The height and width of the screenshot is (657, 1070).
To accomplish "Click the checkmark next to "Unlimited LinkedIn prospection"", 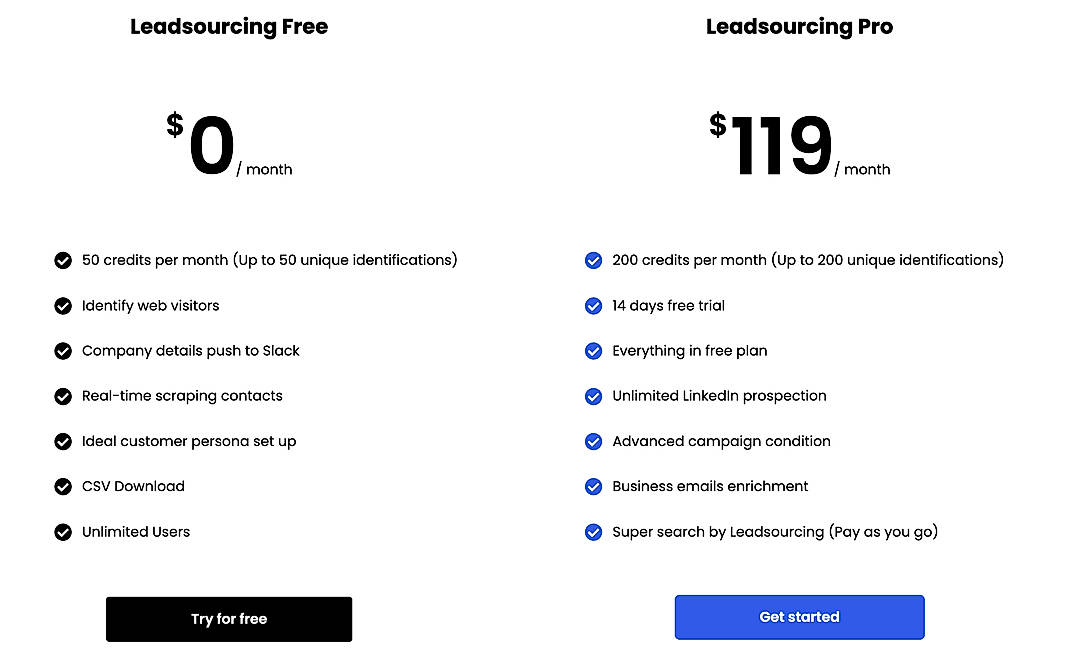I will tap(593, 396).
